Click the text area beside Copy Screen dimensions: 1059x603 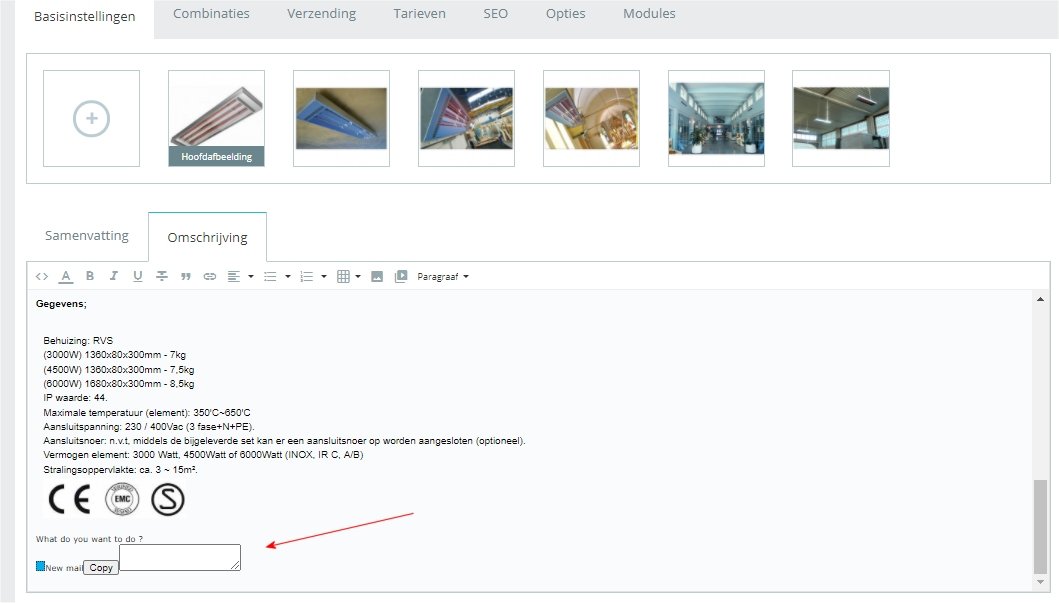pyautogui.click(x=180, y=557)
